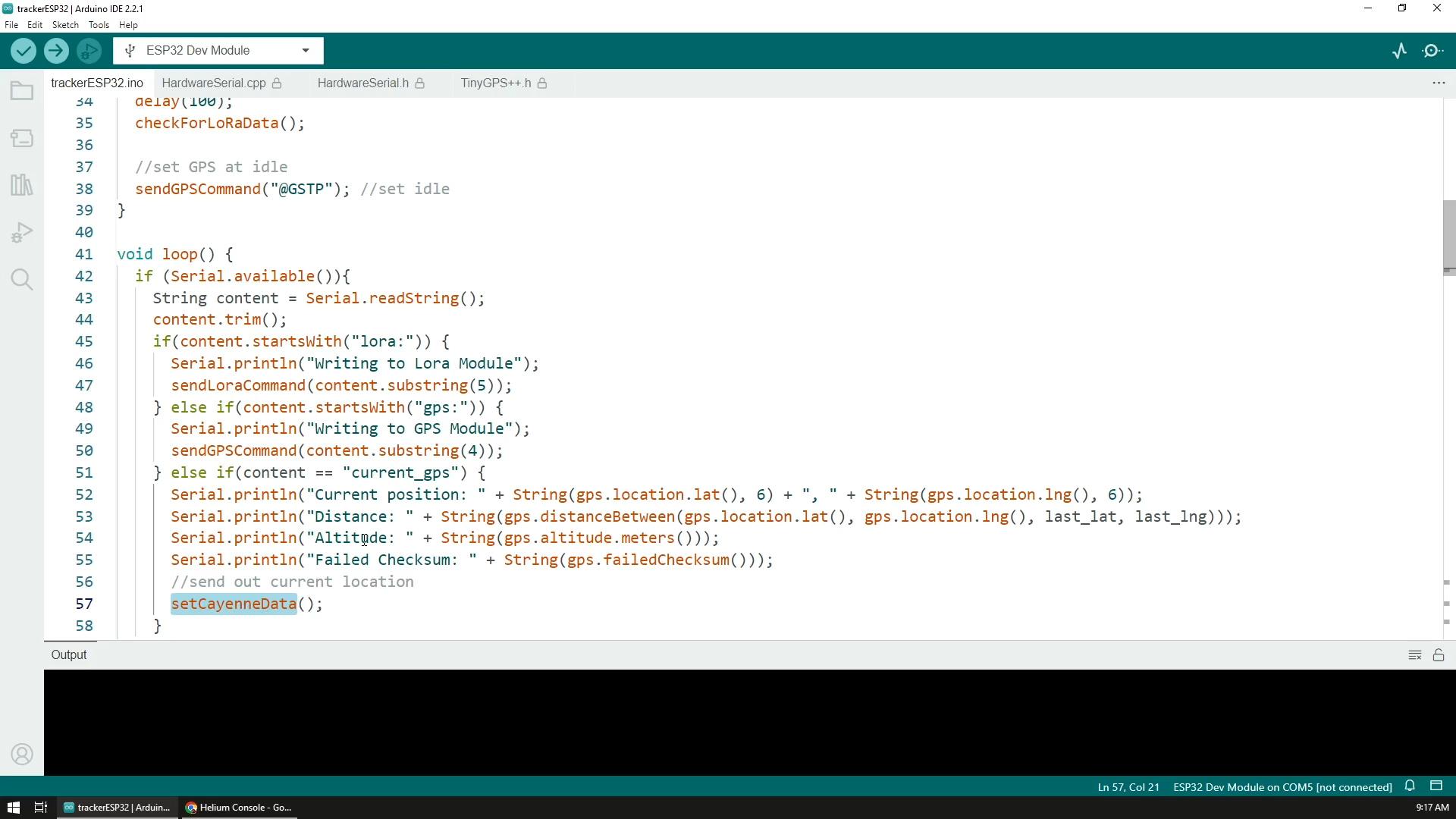Click the Upload arrow button
This screenshot has width=1456, height=819.
click(56, 51)
